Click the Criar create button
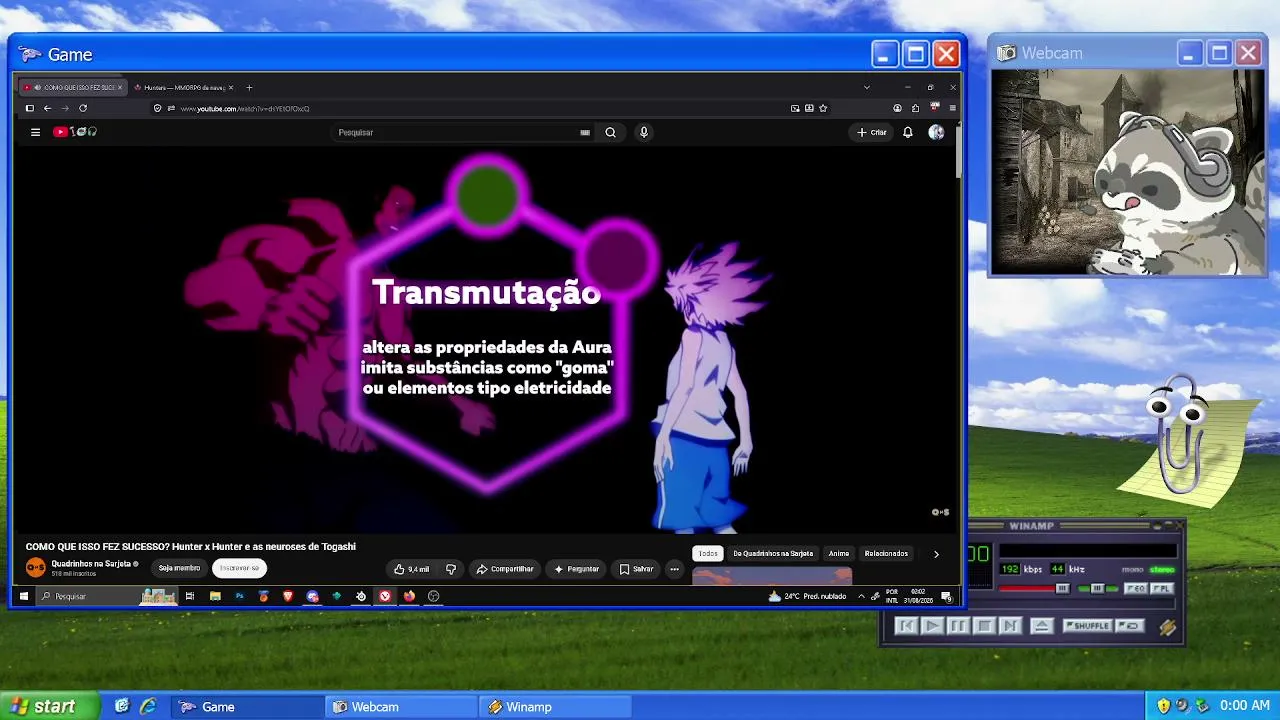 [x=871, y=132]
